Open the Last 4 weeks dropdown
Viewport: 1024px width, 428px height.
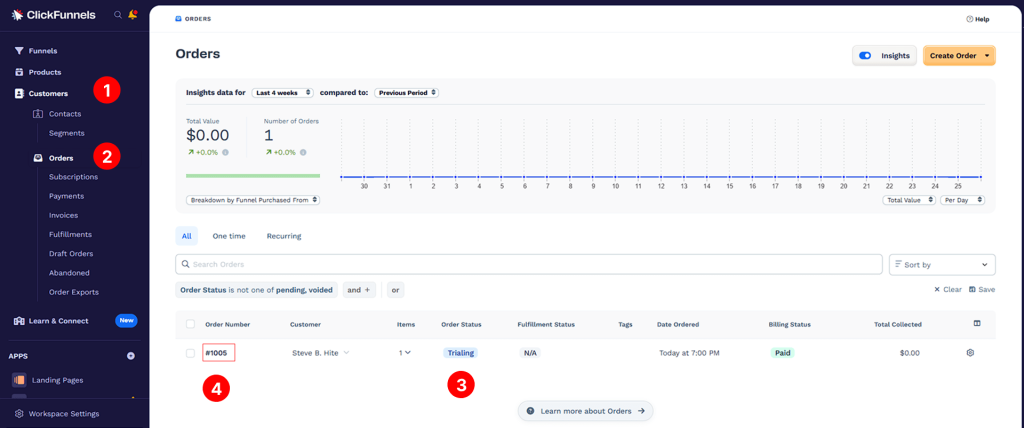[283, 93]
